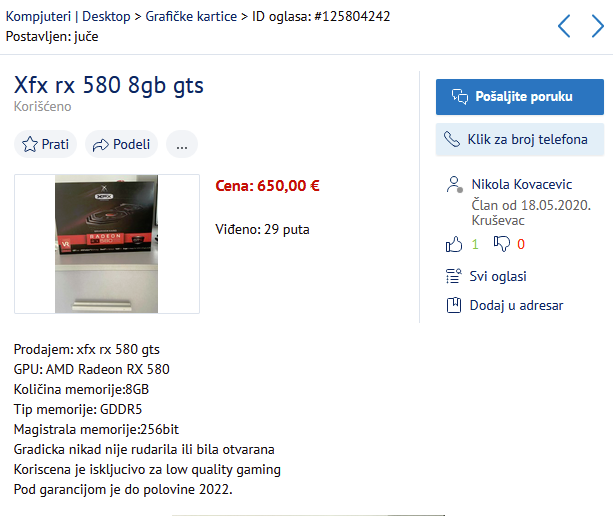Screen dimensions: 613x516
Task: Click the thumbs down rating icon
Action: (x=502, y=244)
